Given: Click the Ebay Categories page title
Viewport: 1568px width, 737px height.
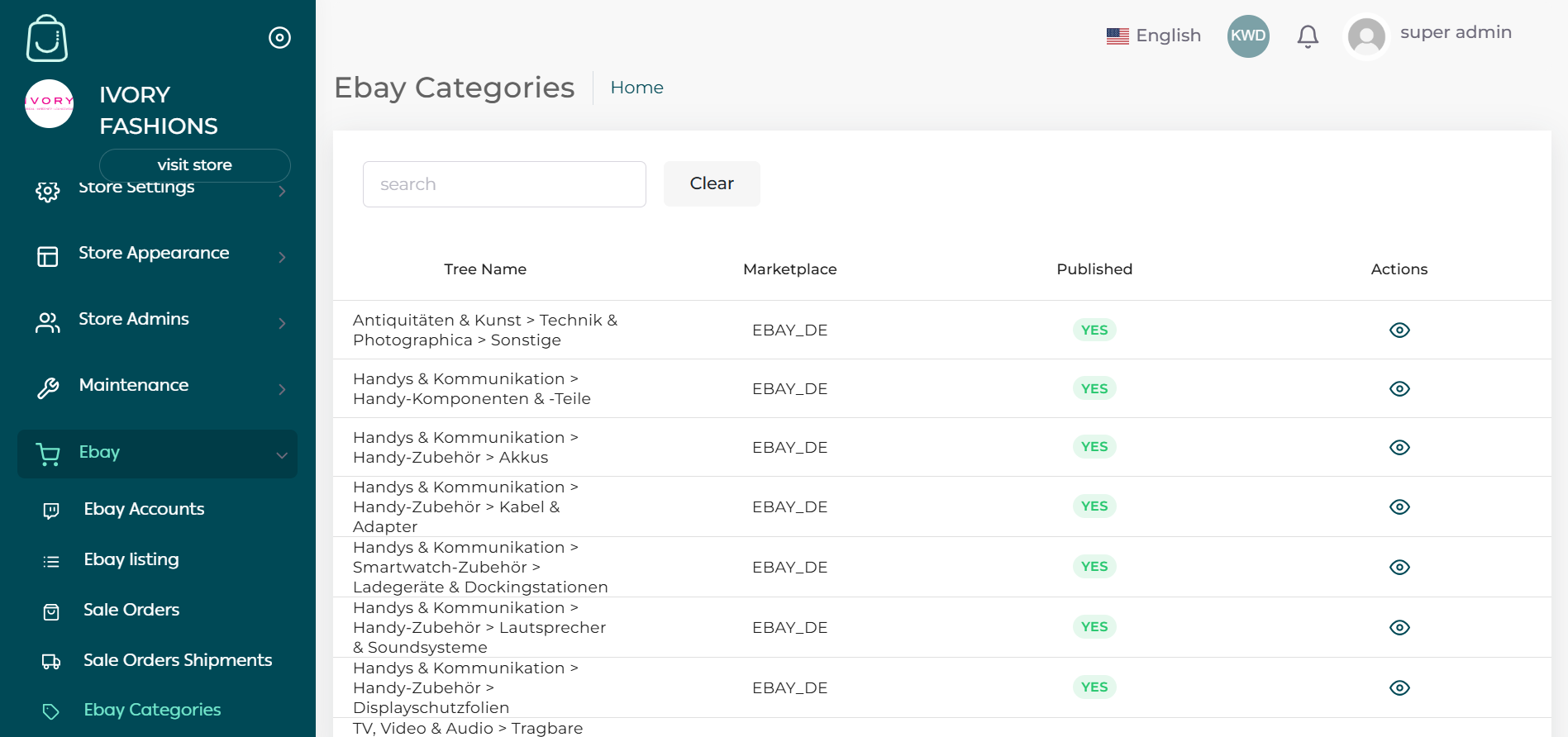Looking at the screenshot, I should pyautogui.click(x=454, y=88).
